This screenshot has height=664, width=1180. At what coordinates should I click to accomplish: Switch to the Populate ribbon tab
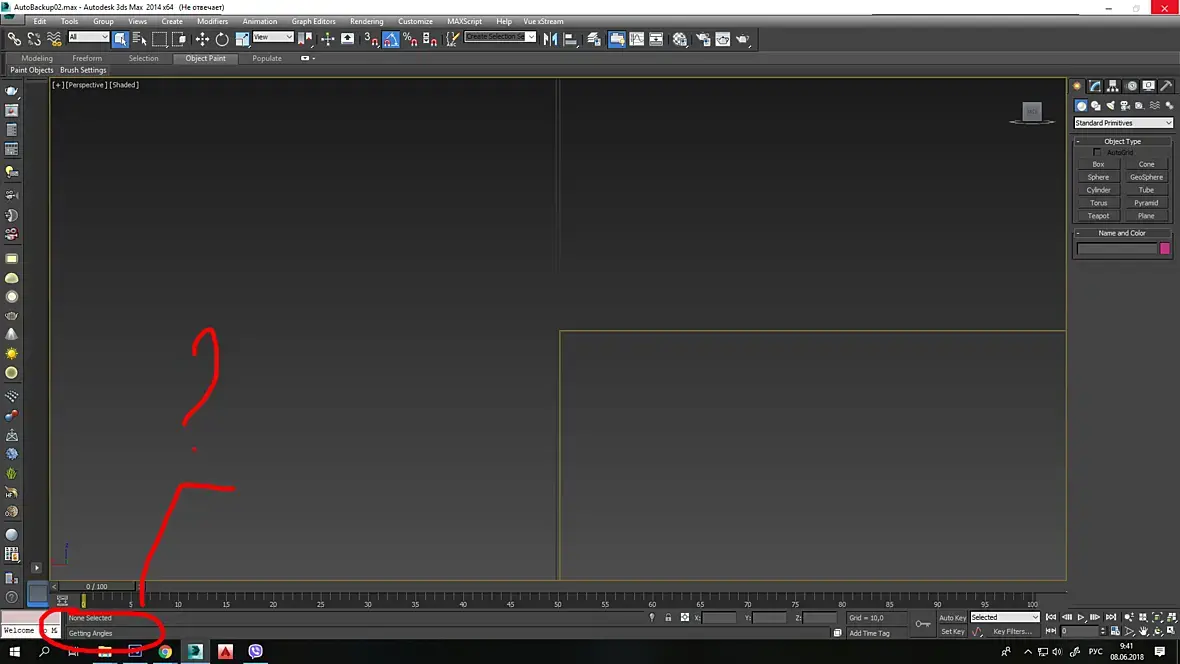coord(266,58)
